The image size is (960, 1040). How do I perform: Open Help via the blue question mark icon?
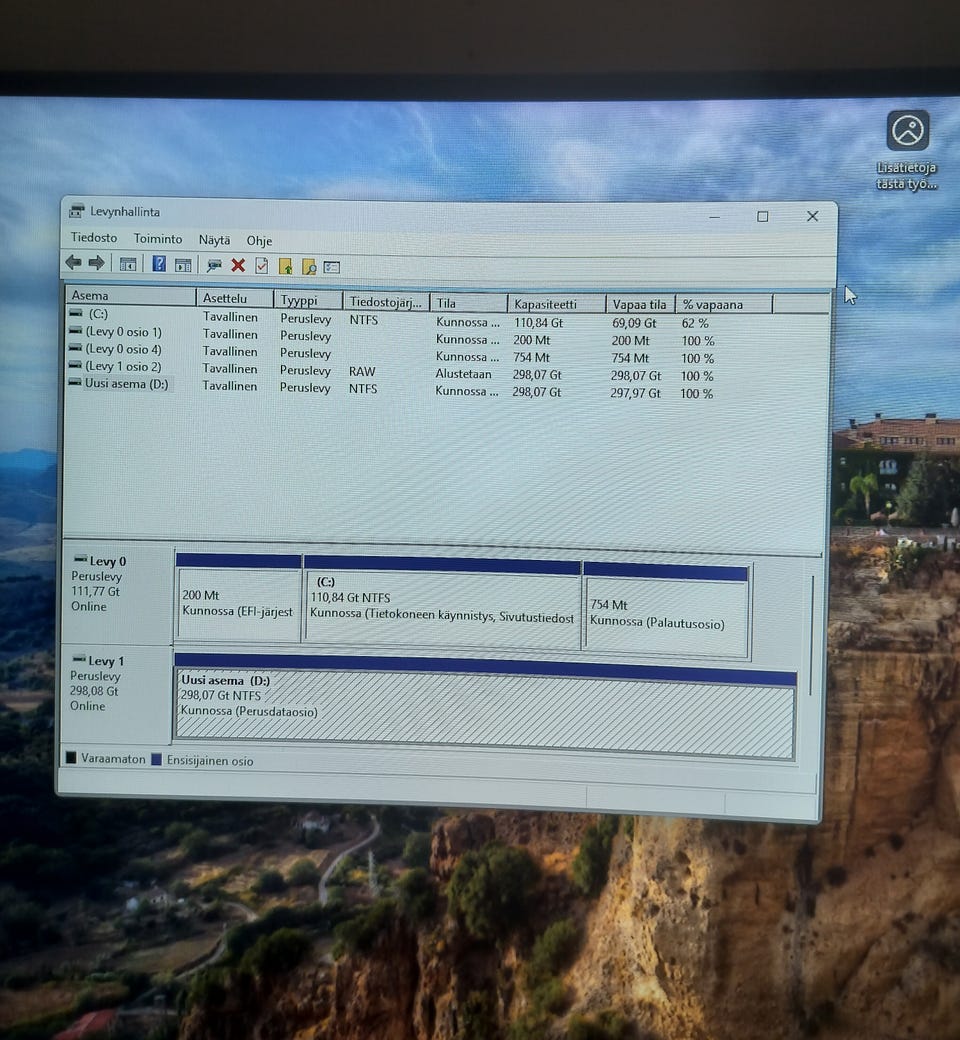(159, 264)
